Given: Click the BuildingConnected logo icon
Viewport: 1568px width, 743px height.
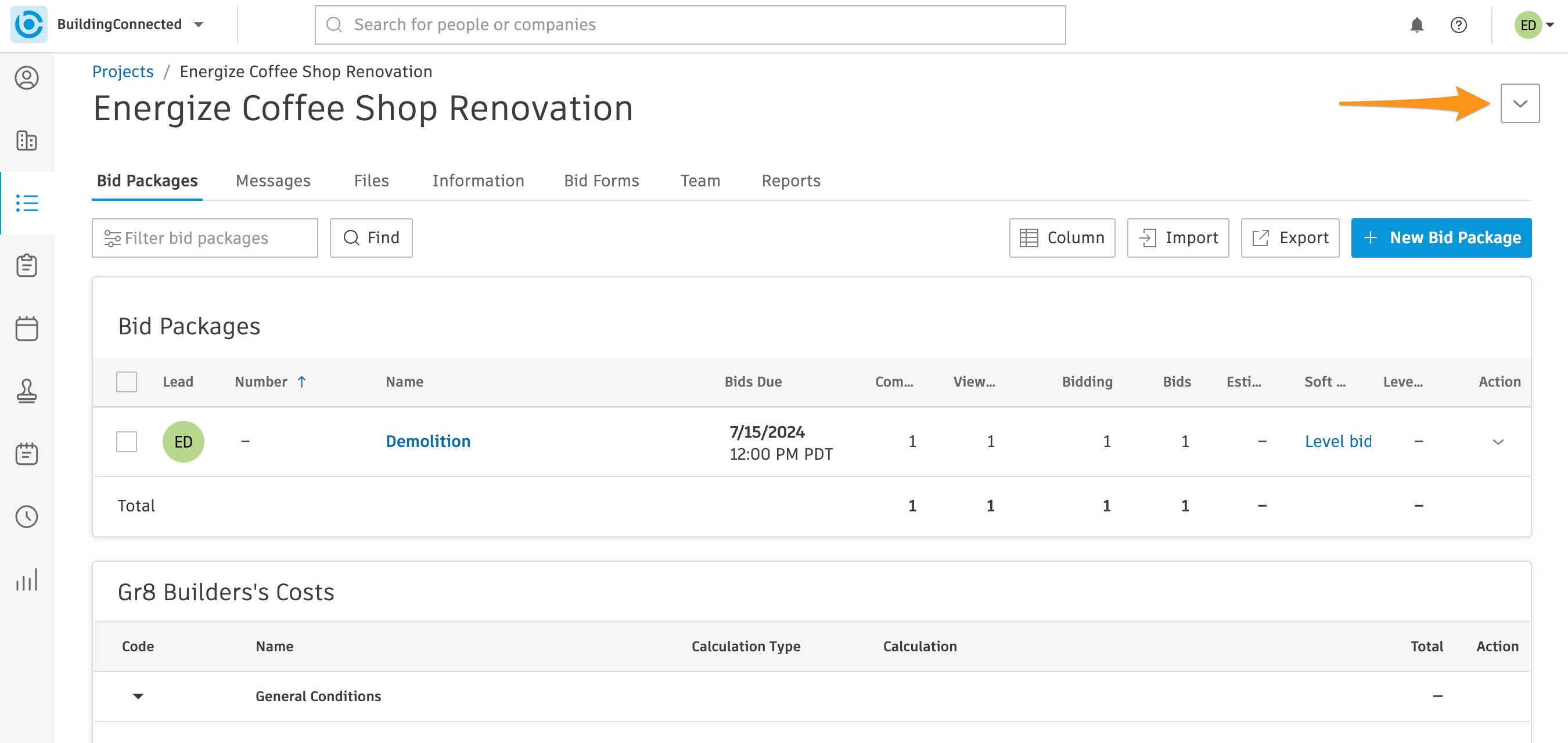Looking at the screenshot, I should (28, 24).
